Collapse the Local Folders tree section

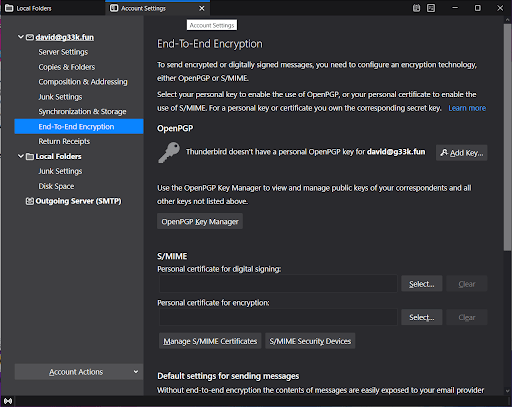click(21, 156)
